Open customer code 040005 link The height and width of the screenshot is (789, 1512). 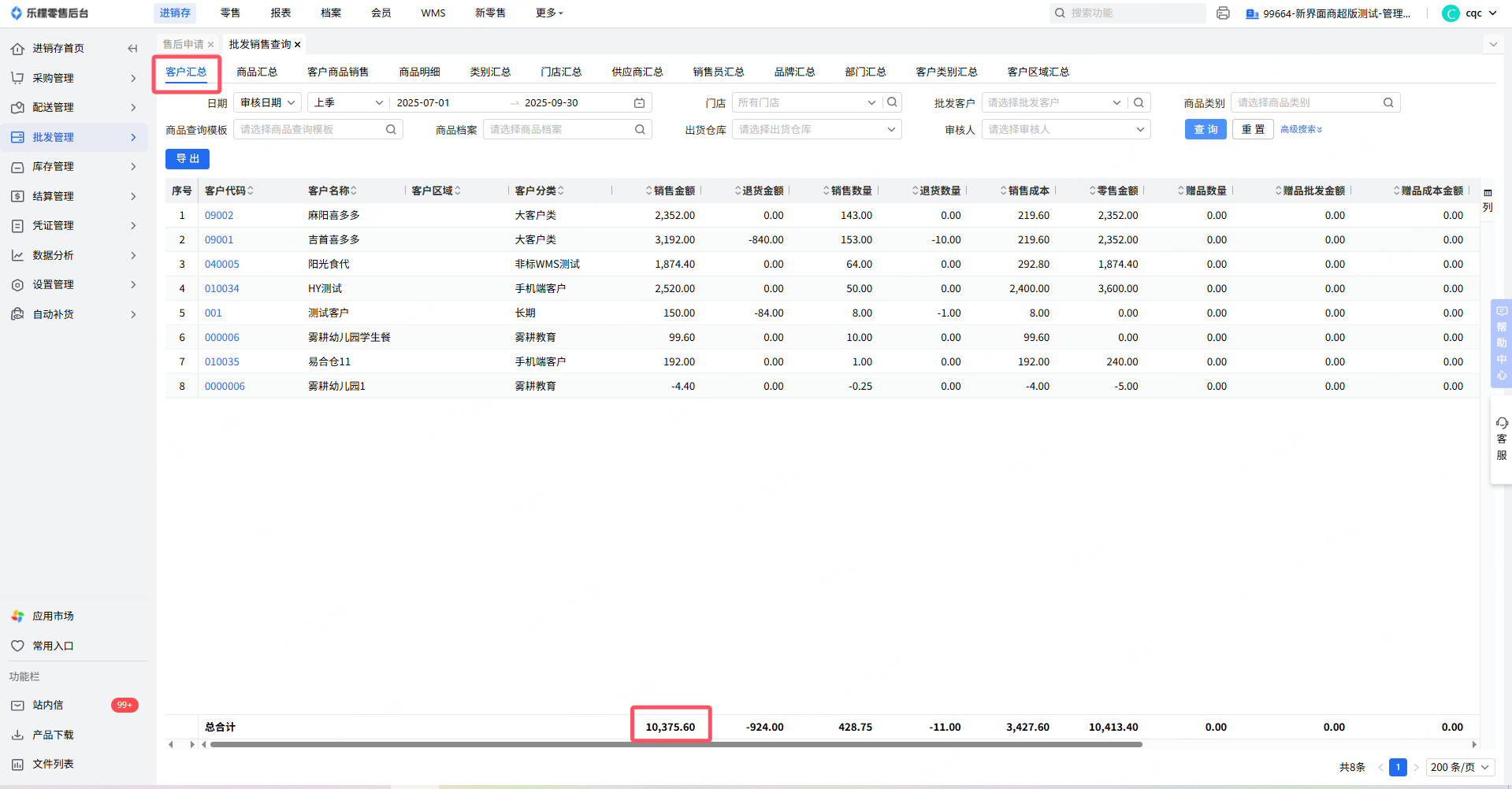(222, 265)
